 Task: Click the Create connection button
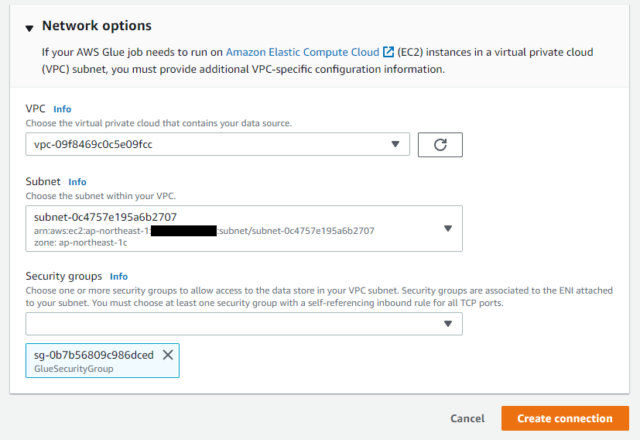point(565,418)
